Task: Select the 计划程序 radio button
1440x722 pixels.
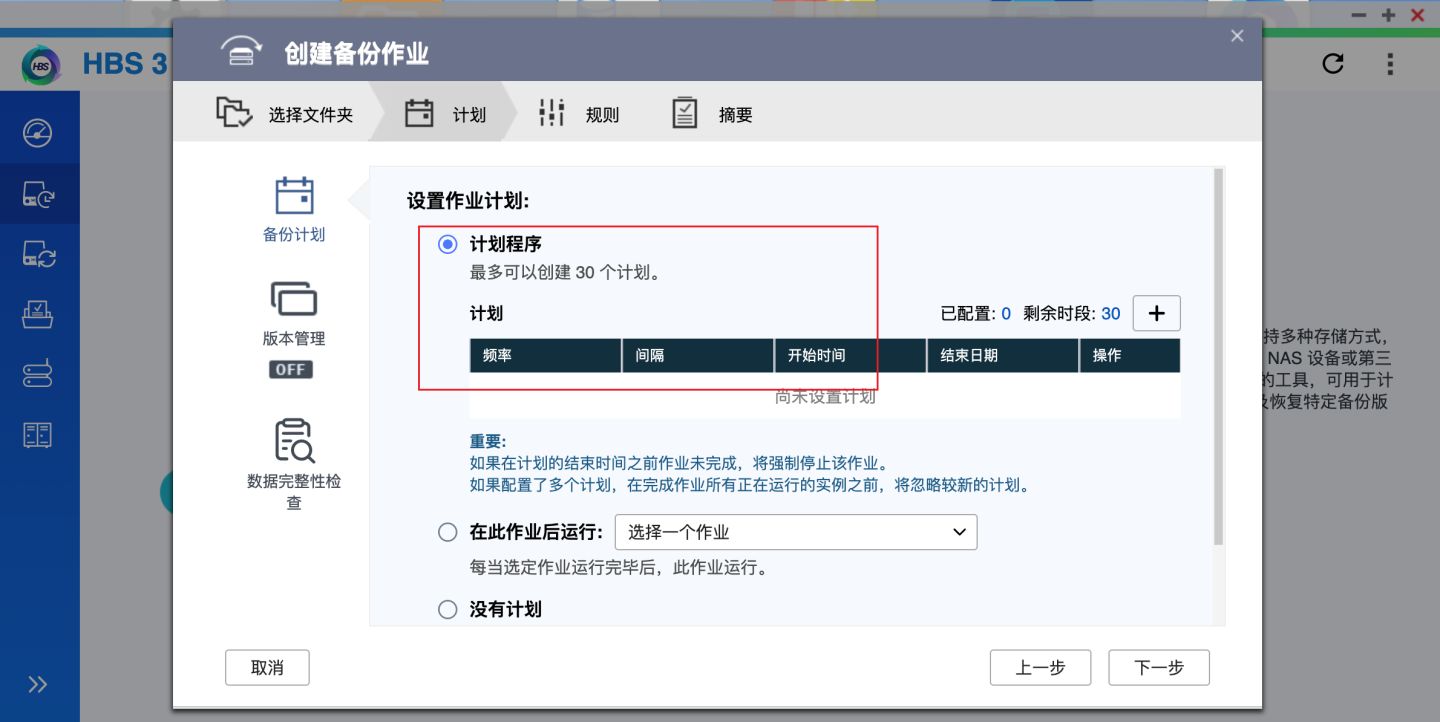Action: click(x=448, y=243)
